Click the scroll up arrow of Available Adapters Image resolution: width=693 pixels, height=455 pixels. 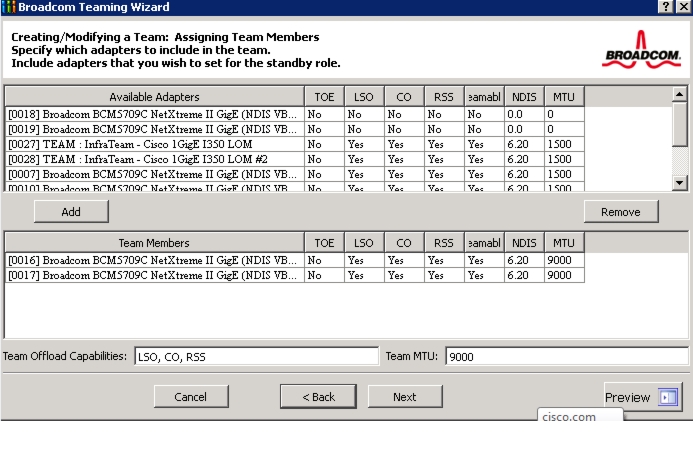(679, 94)
